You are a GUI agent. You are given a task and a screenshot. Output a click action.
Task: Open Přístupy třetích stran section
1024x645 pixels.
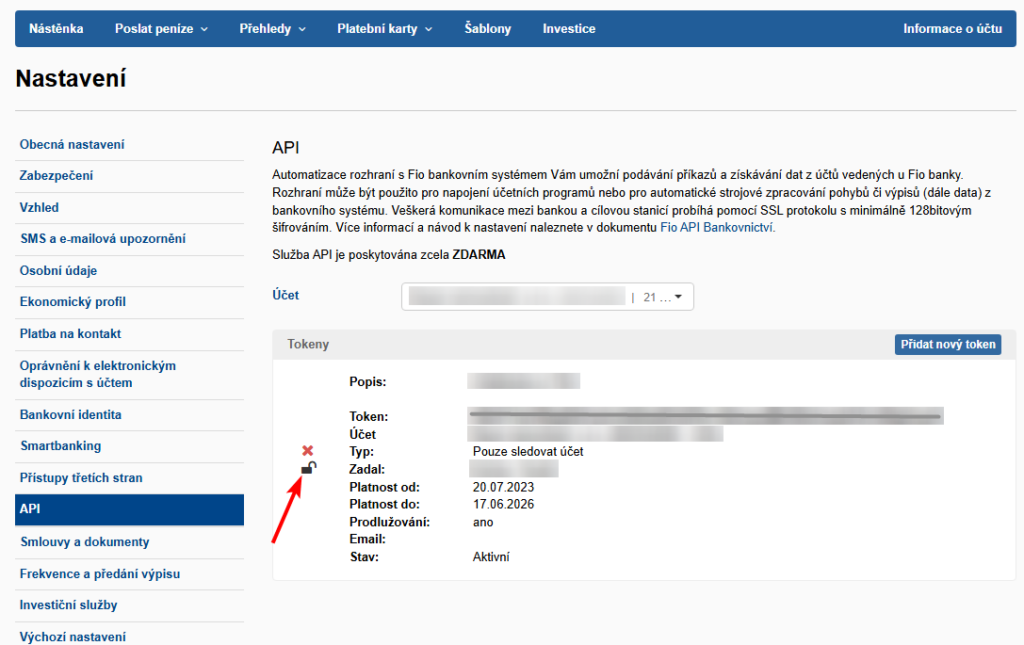(81, 478)
